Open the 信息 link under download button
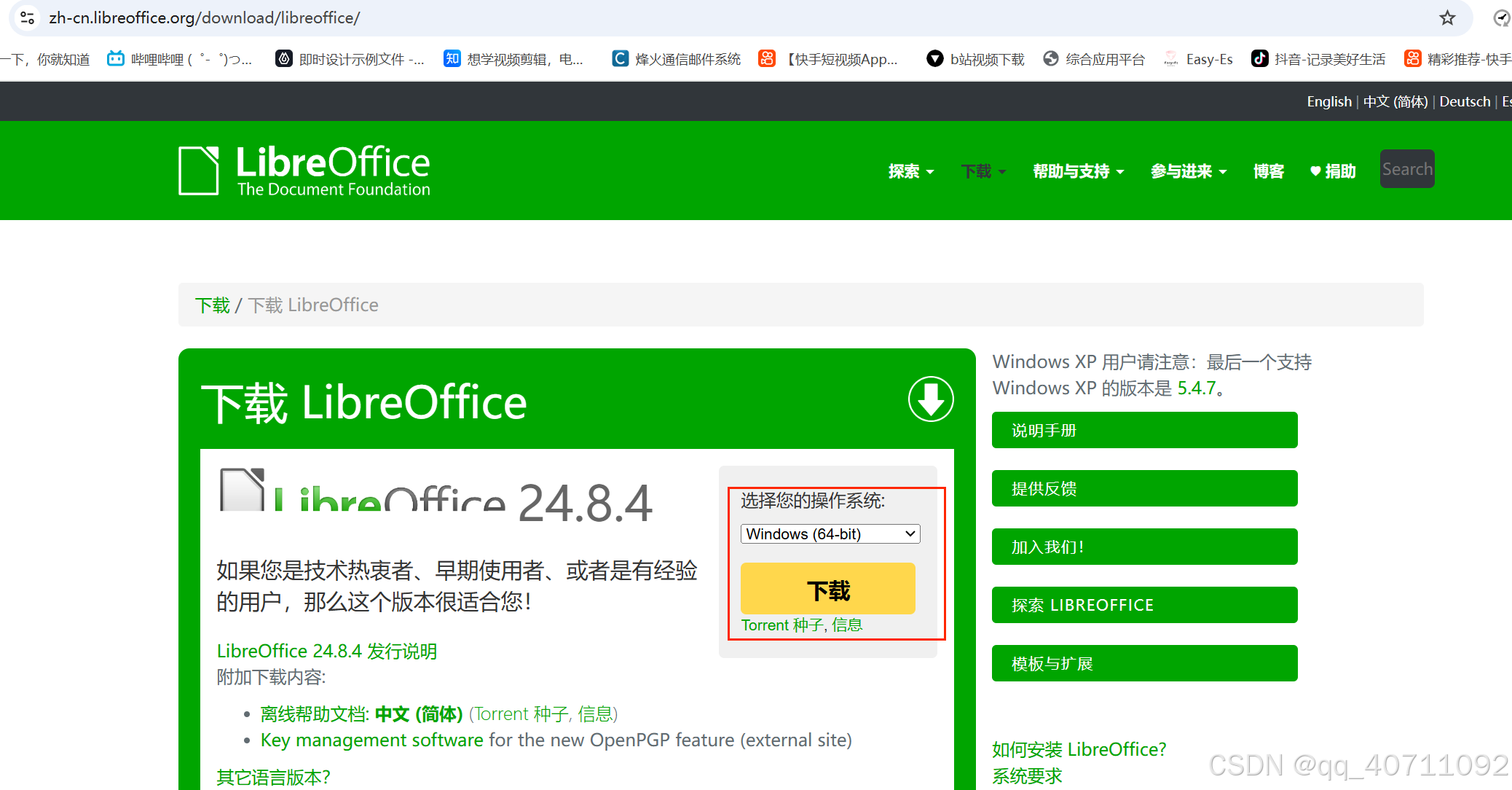 pos(847,625)
